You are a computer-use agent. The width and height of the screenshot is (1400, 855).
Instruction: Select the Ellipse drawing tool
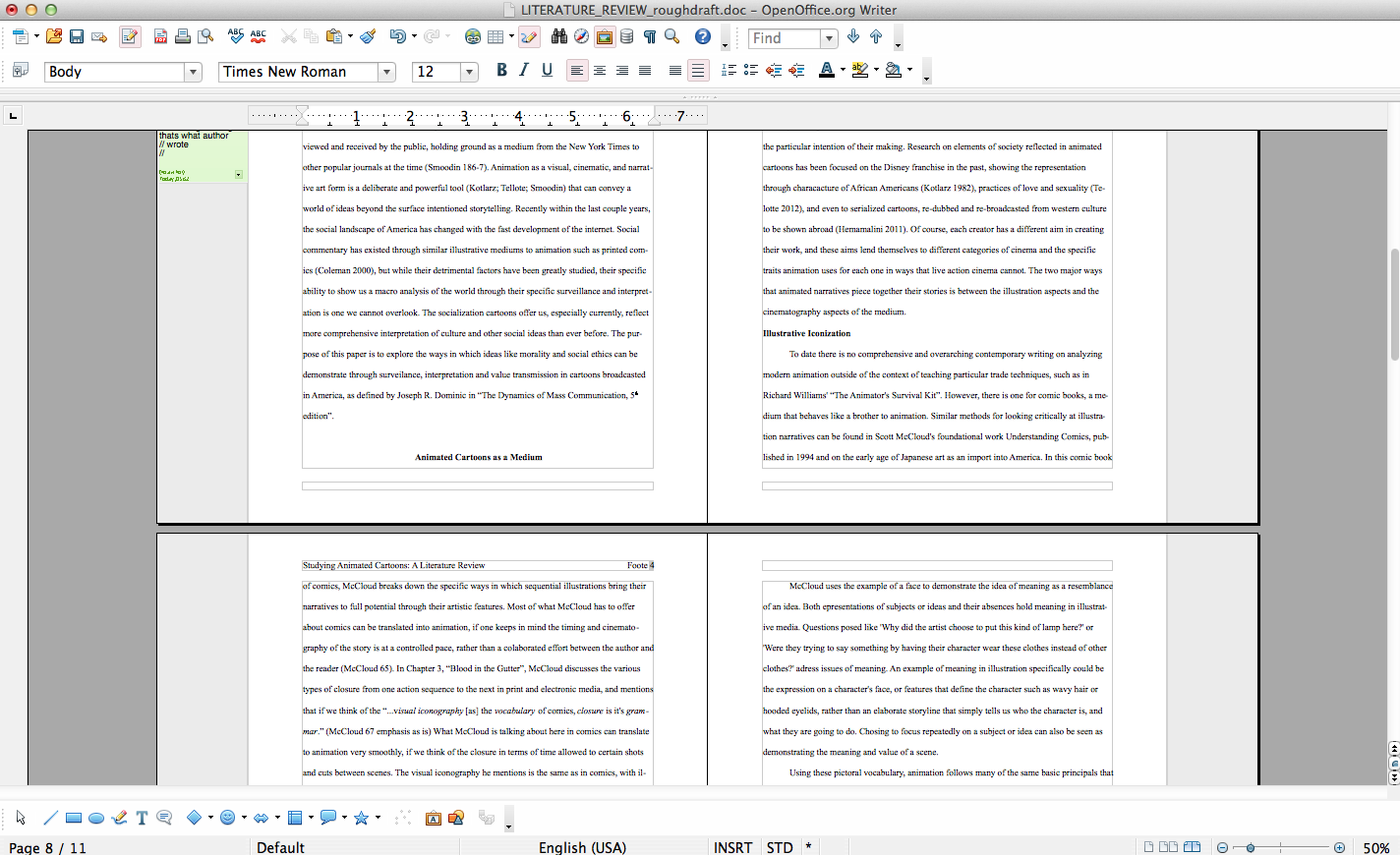(x=96, y=818)
